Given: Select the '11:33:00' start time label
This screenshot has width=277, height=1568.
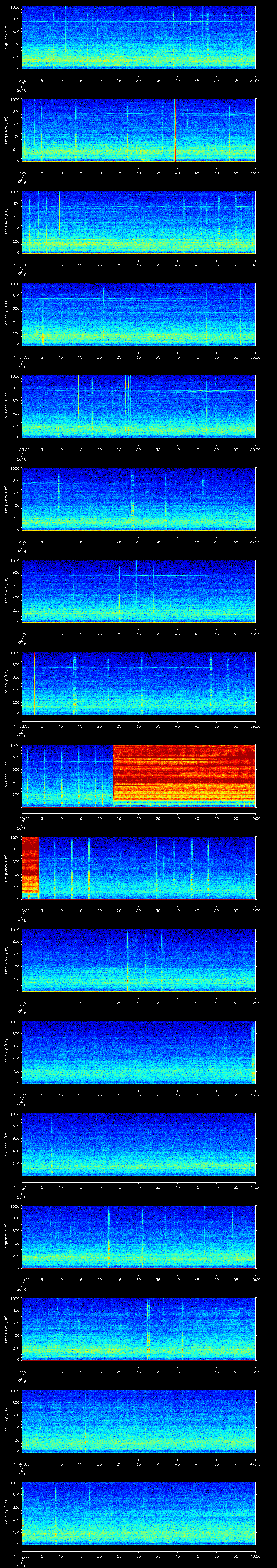Looking at the screenshot, I should (x=21, y=265).
